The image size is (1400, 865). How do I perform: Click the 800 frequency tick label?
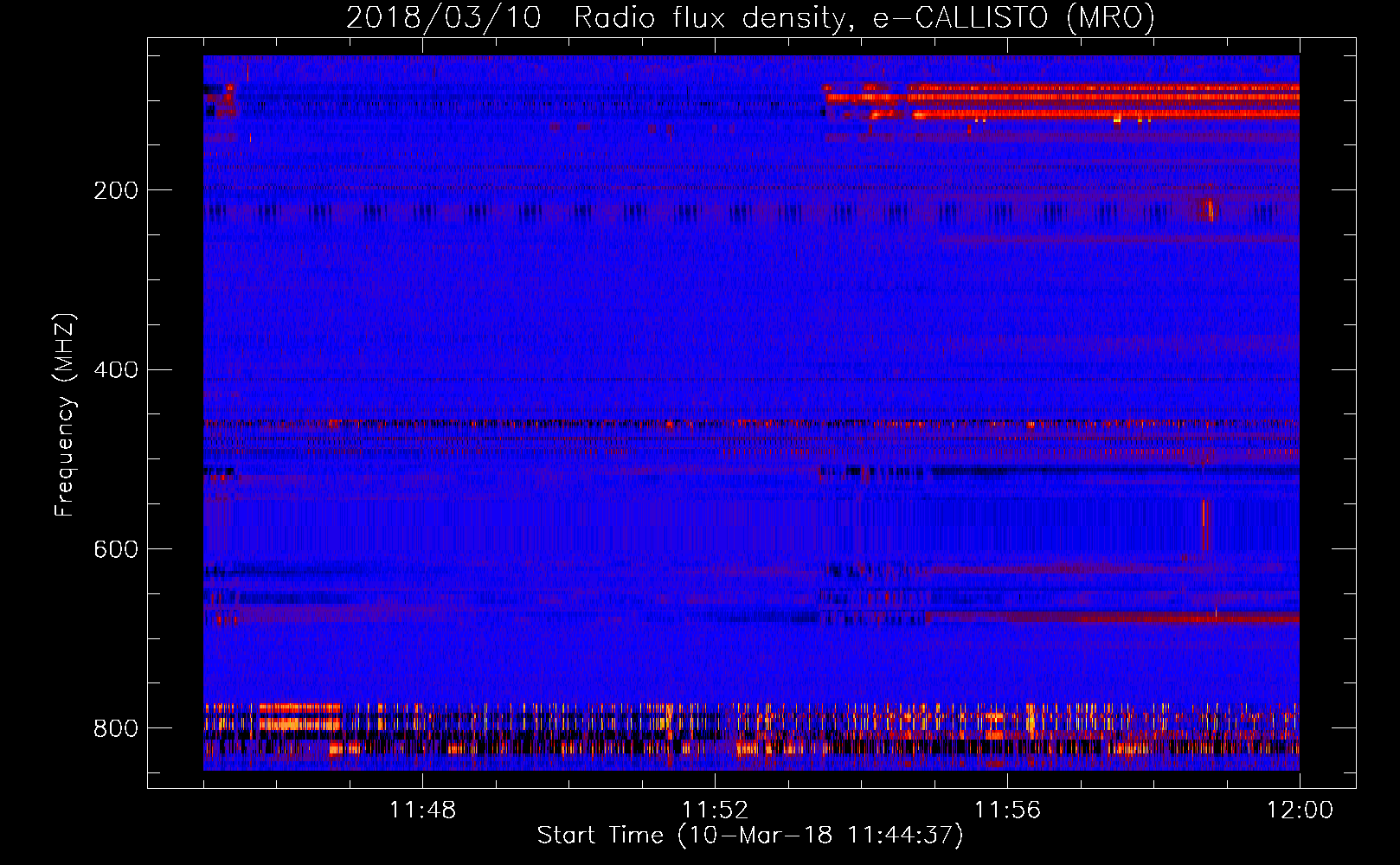116,728
